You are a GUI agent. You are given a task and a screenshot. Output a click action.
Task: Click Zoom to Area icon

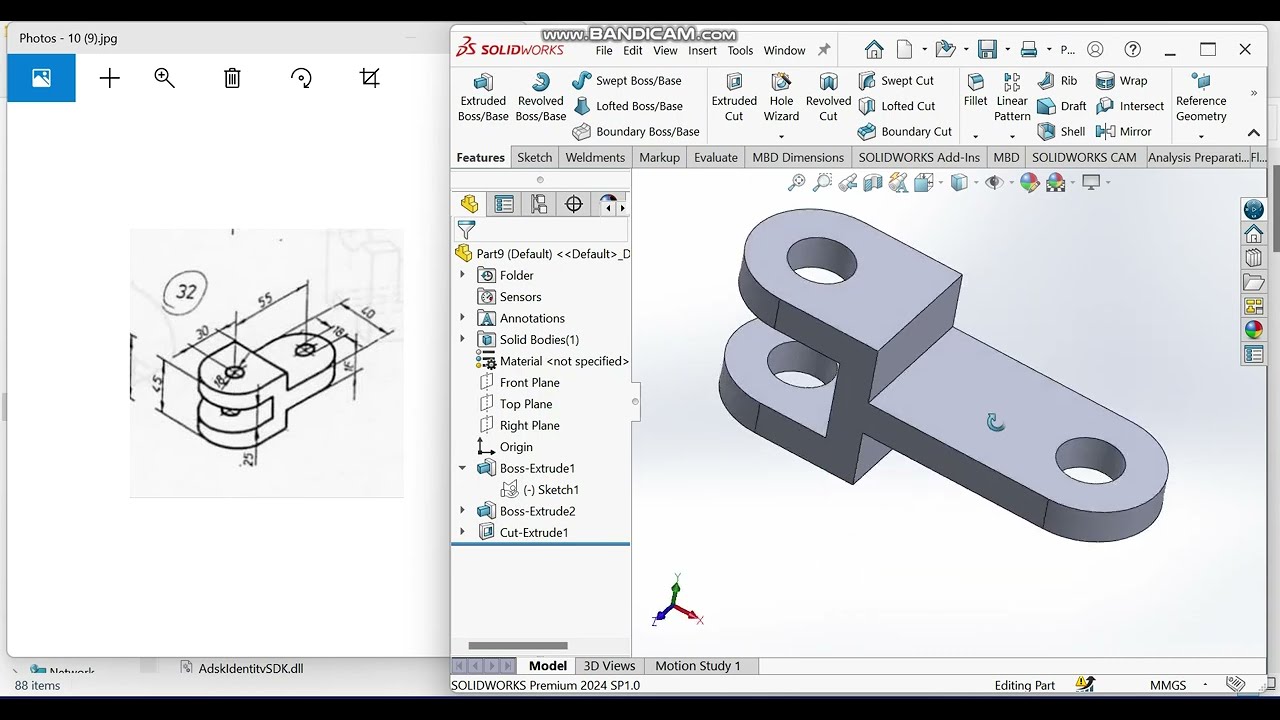click(x=822, y=182)
